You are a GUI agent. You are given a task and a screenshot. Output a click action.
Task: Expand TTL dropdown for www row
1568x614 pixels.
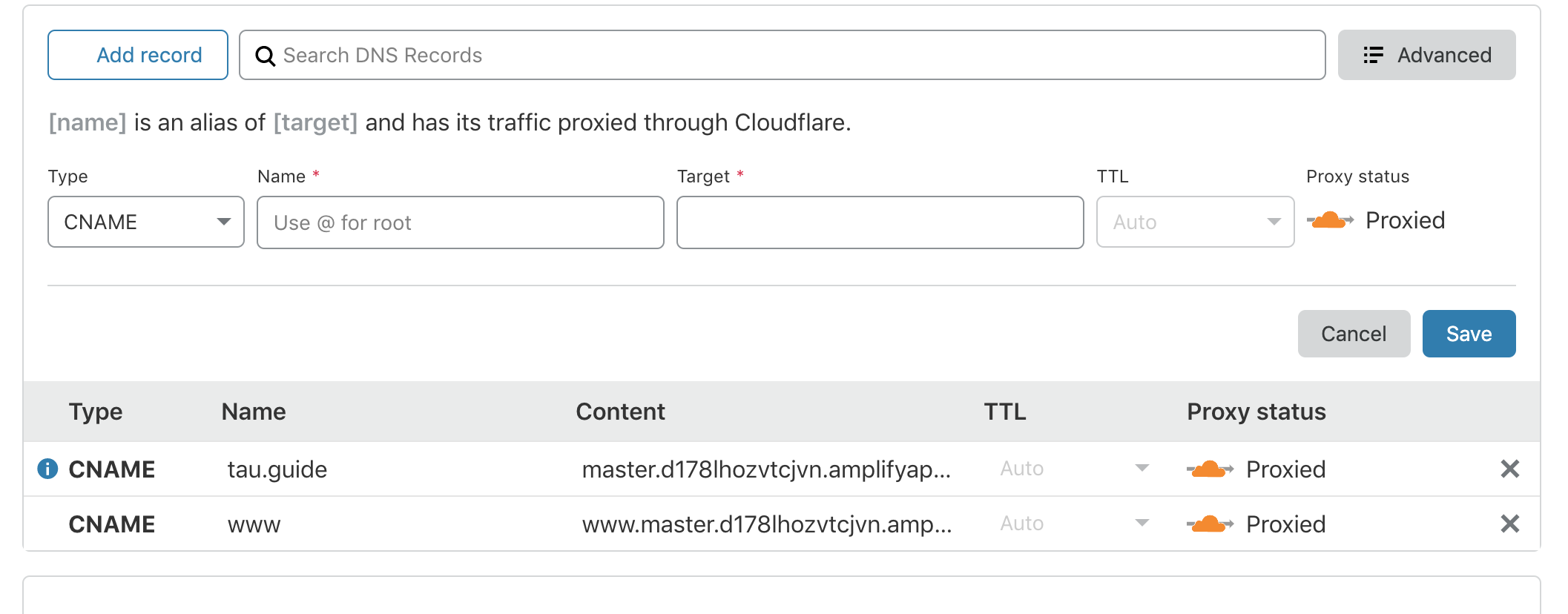click(1142, 523)
